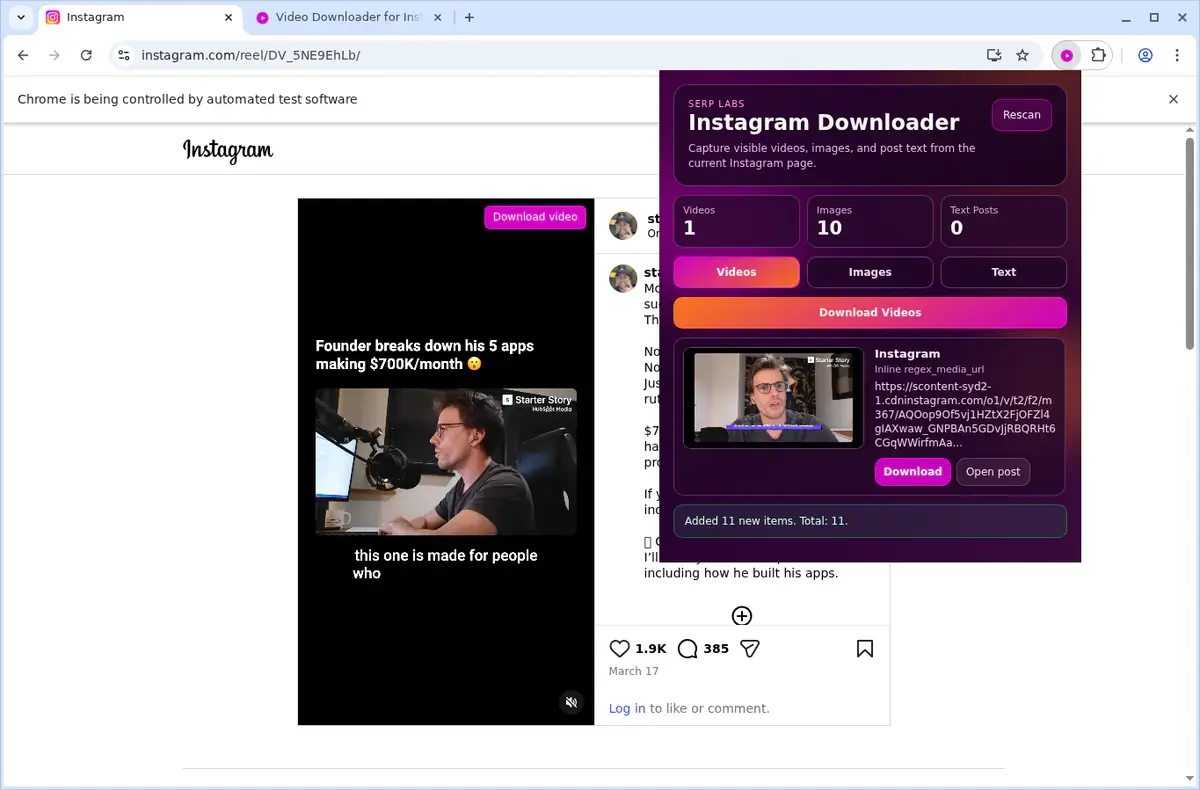This screenshot has height=790, width=1200.
Task: Click the Instagram logo
Action: [228, 150]
